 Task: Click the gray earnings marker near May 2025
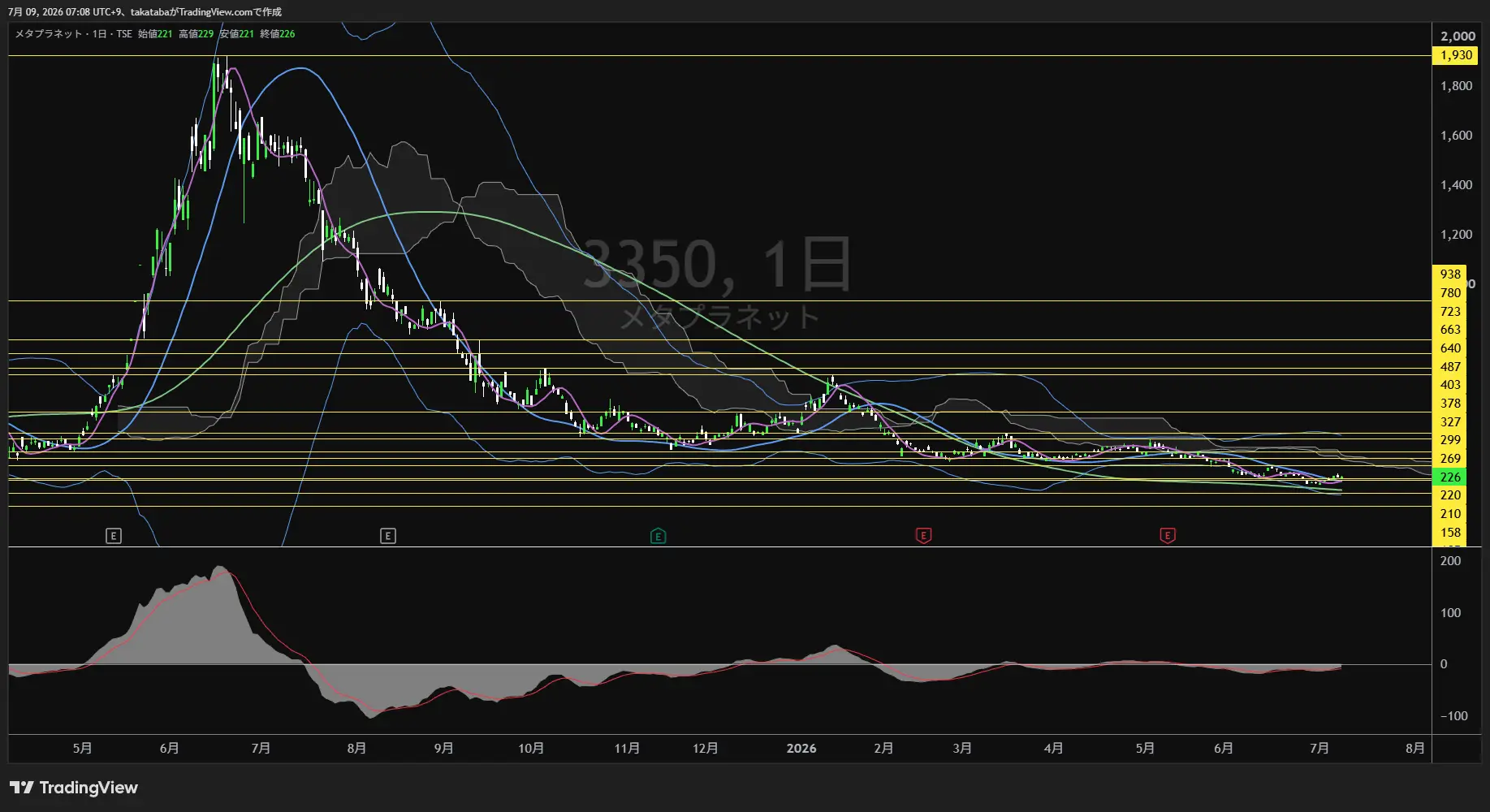[114, 536]
